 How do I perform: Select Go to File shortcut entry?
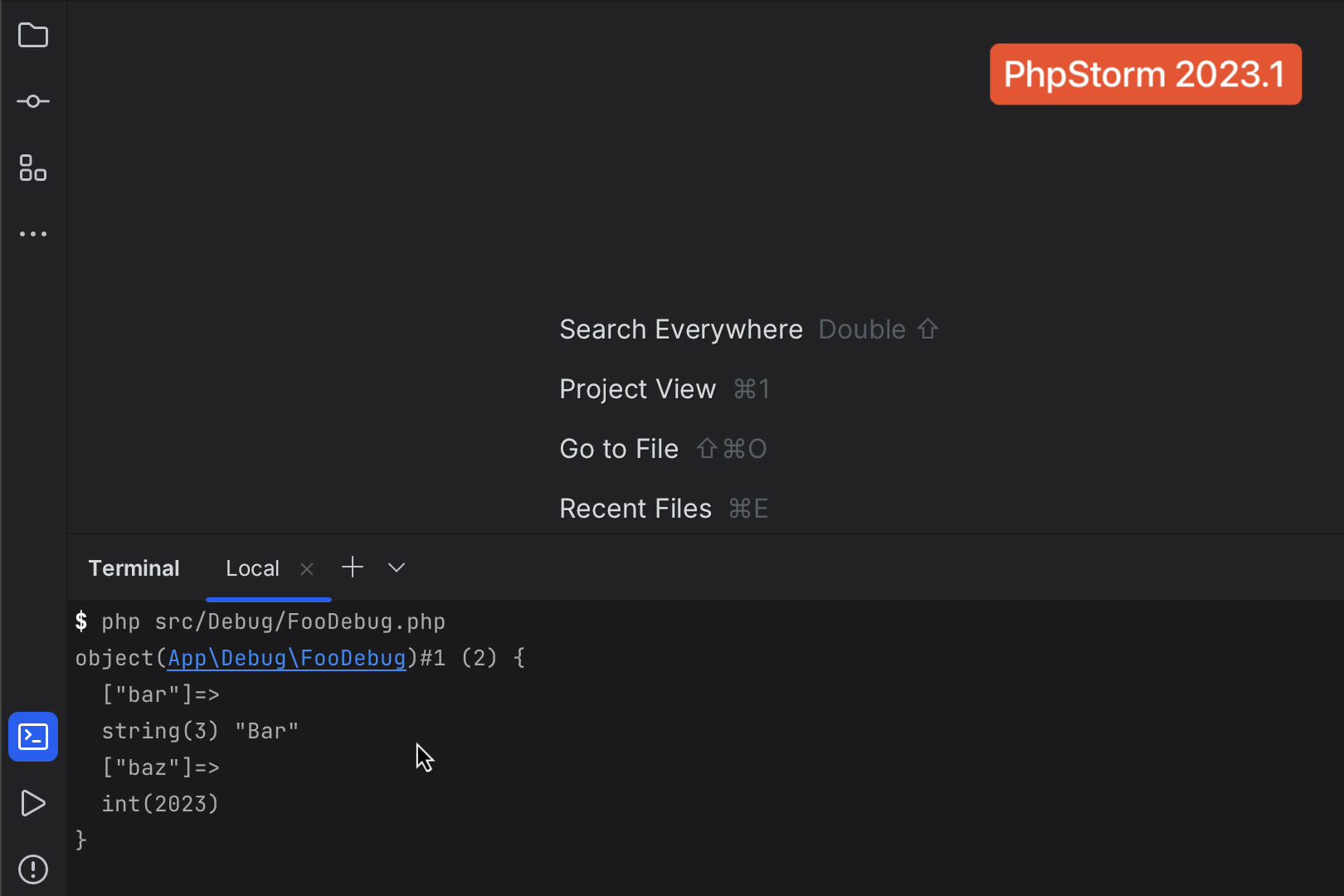(x=619, y=448)
